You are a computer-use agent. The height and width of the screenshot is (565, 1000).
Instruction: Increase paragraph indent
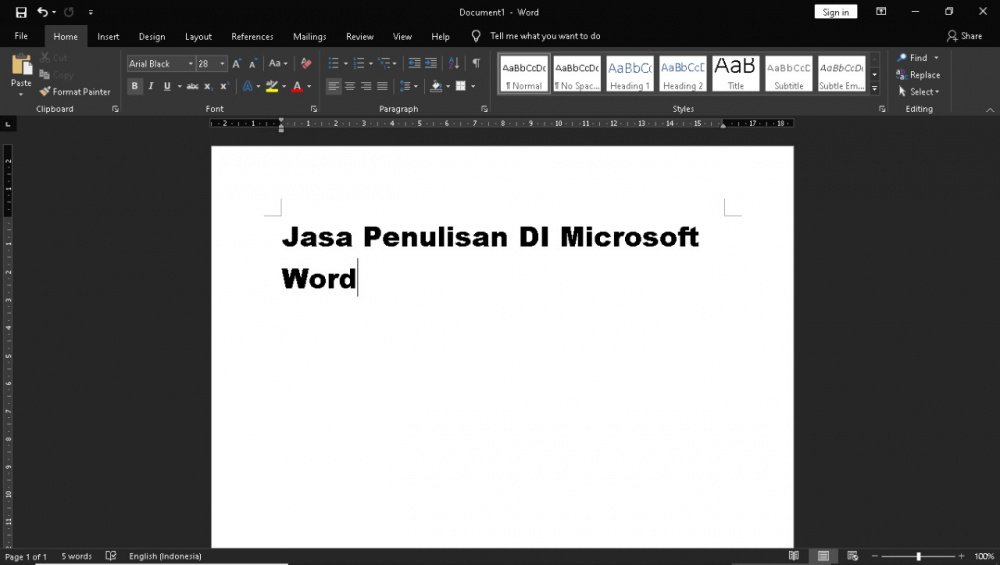pos(431,63)
